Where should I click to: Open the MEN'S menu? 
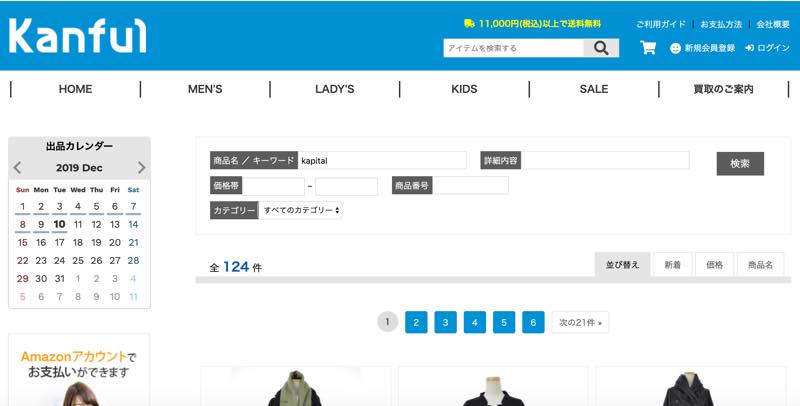205,89
